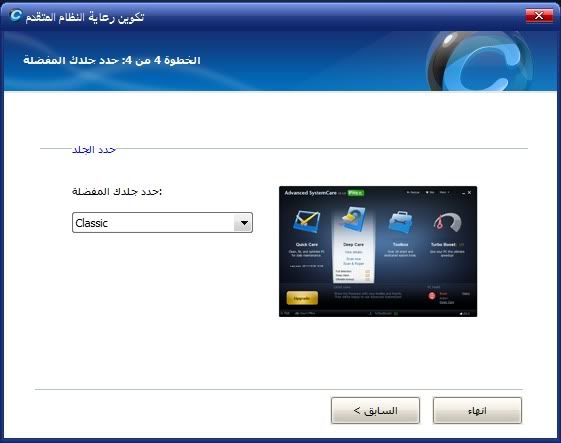Click the Deep Care padlock icon in preview
Screen dimensions: 561x443
coord(353,219)
